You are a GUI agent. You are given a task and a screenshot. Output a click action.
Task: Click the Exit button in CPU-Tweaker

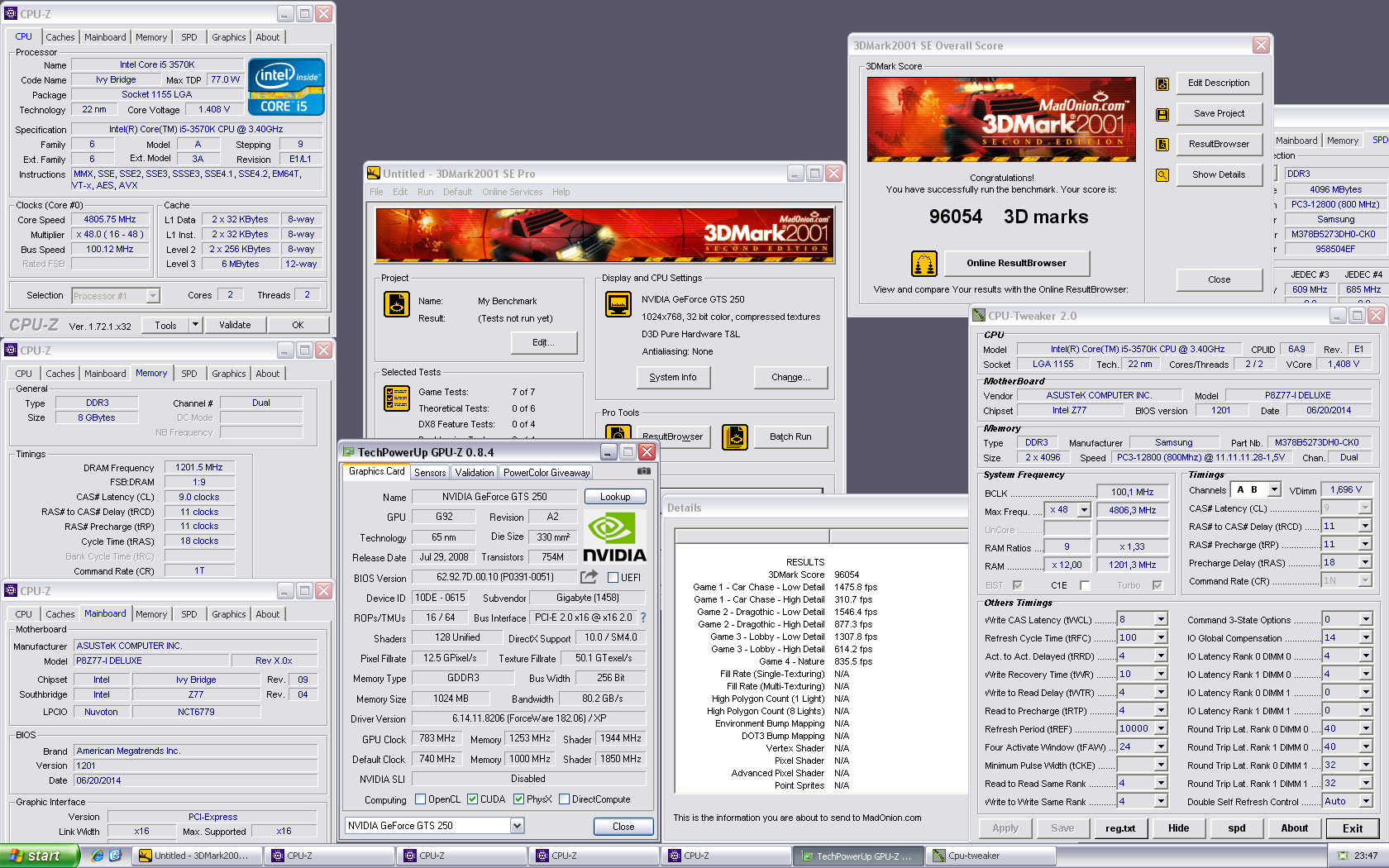(1353, 828)
